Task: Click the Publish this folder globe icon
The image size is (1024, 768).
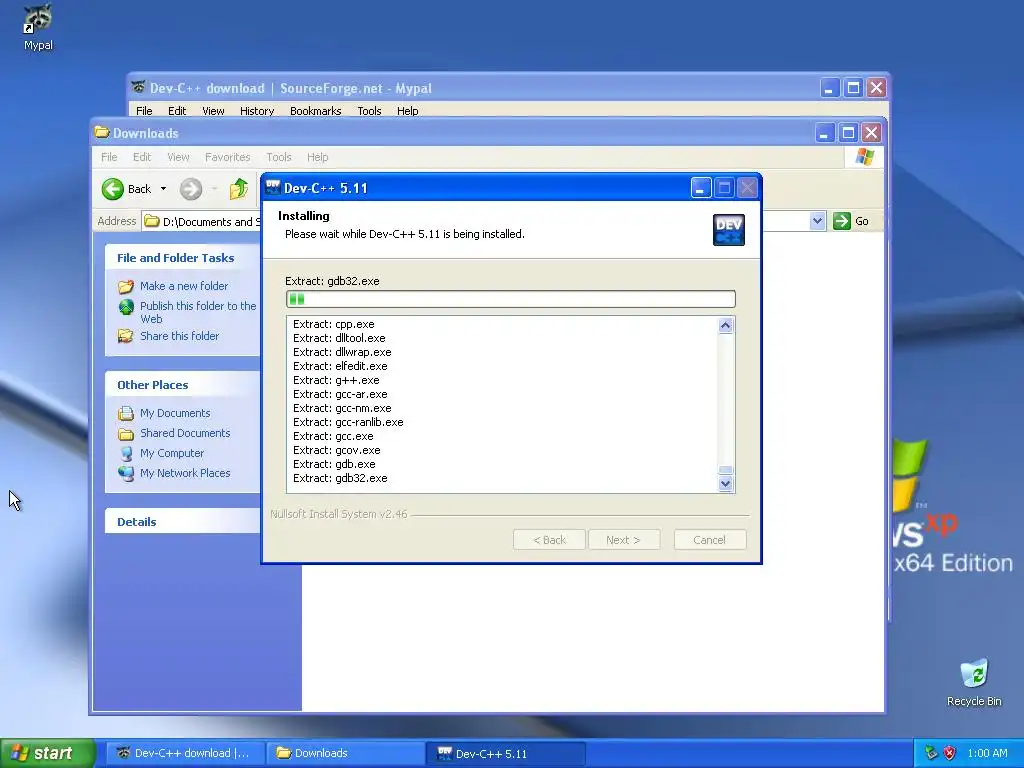Action: click(126, 307)
